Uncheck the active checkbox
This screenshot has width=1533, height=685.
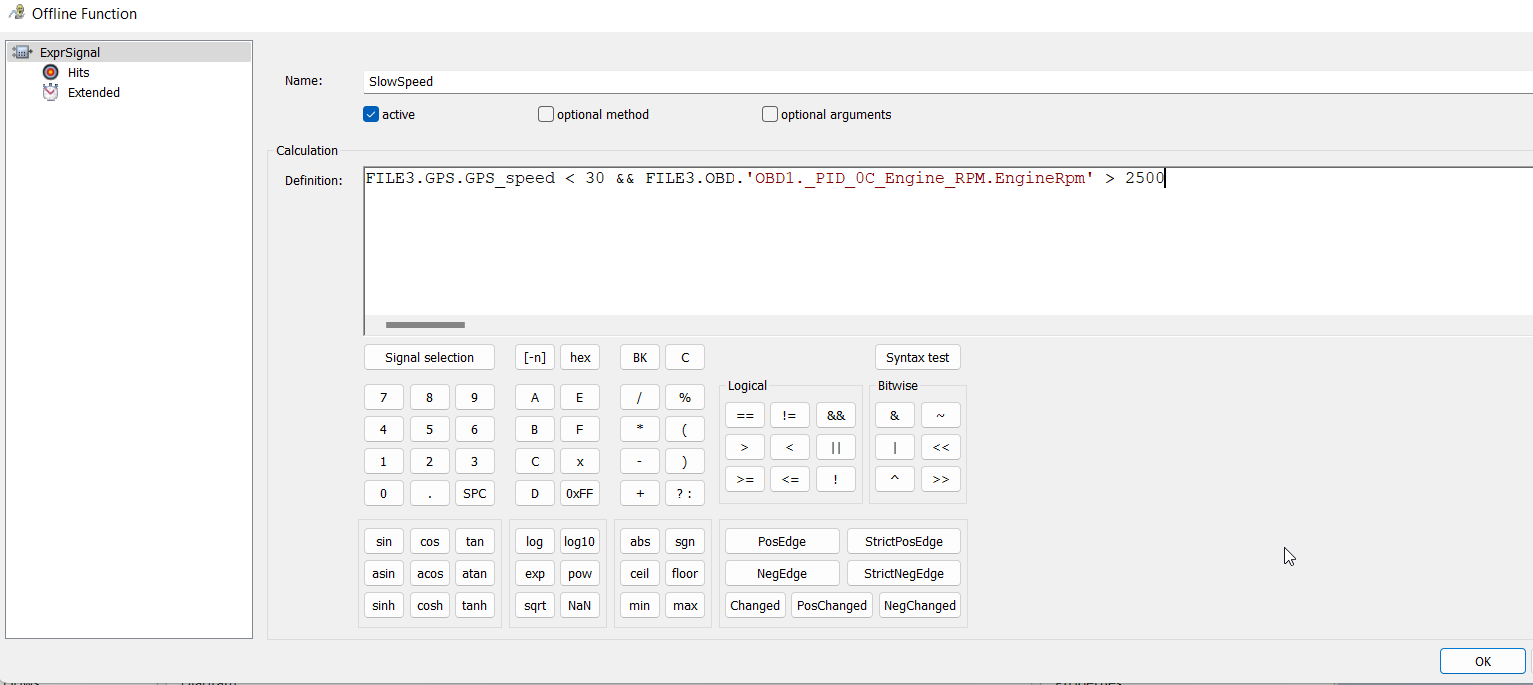coord(371,114)
